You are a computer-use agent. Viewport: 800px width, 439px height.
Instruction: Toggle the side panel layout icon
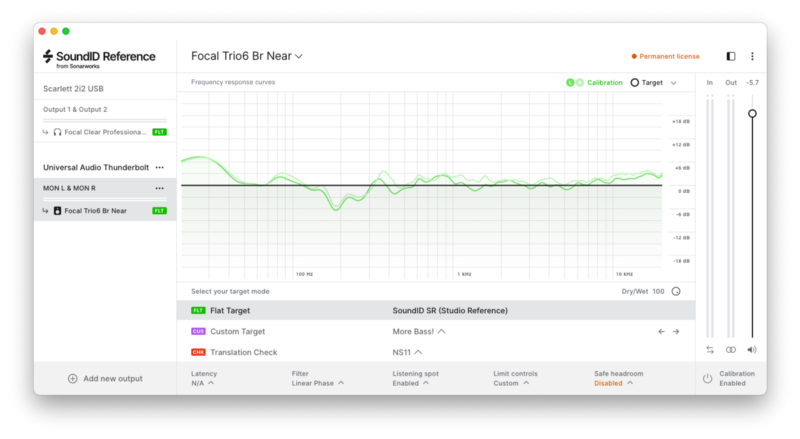[x=731, y=56]
